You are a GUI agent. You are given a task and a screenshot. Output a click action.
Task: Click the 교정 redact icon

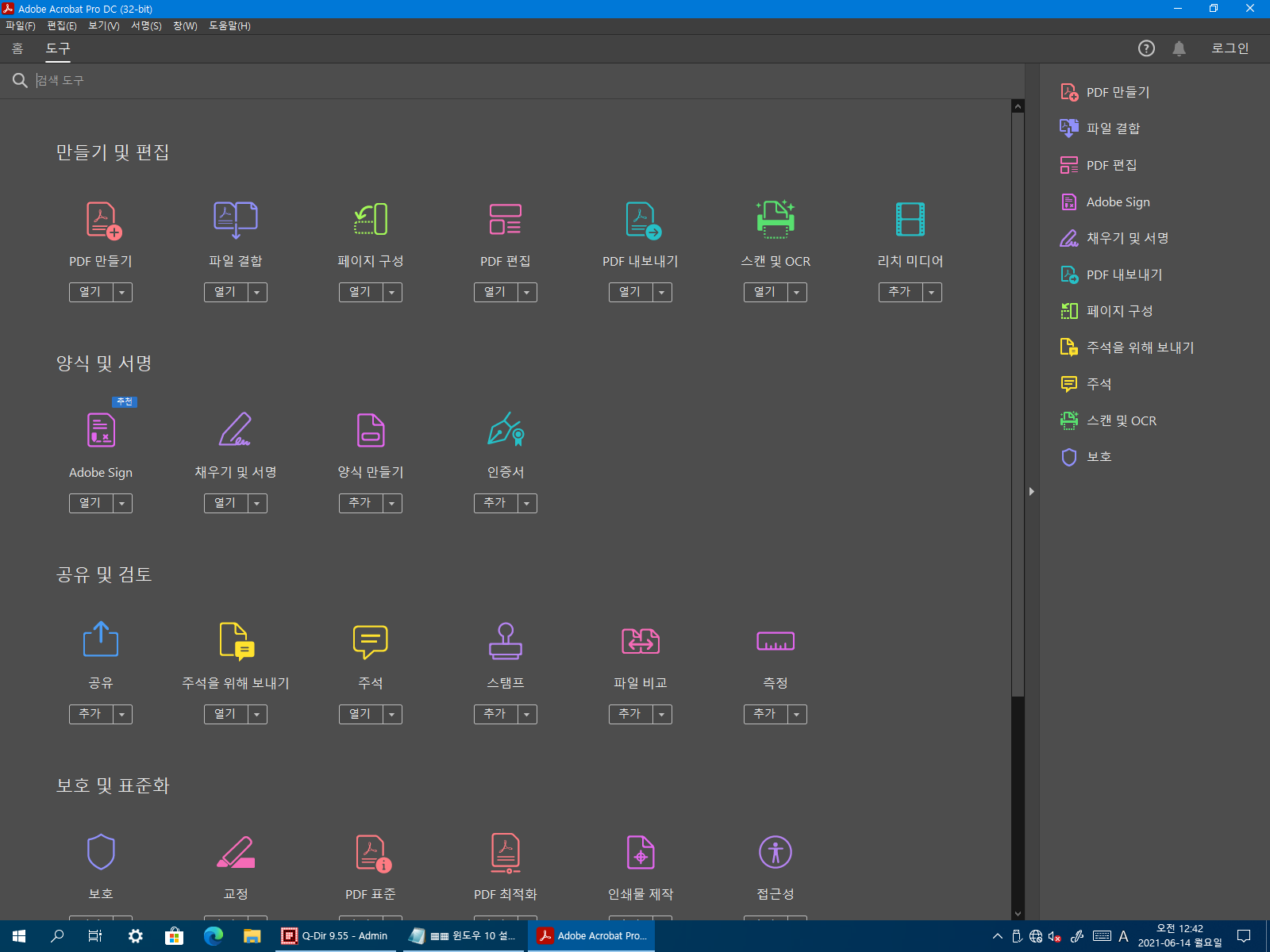point(236,852)
